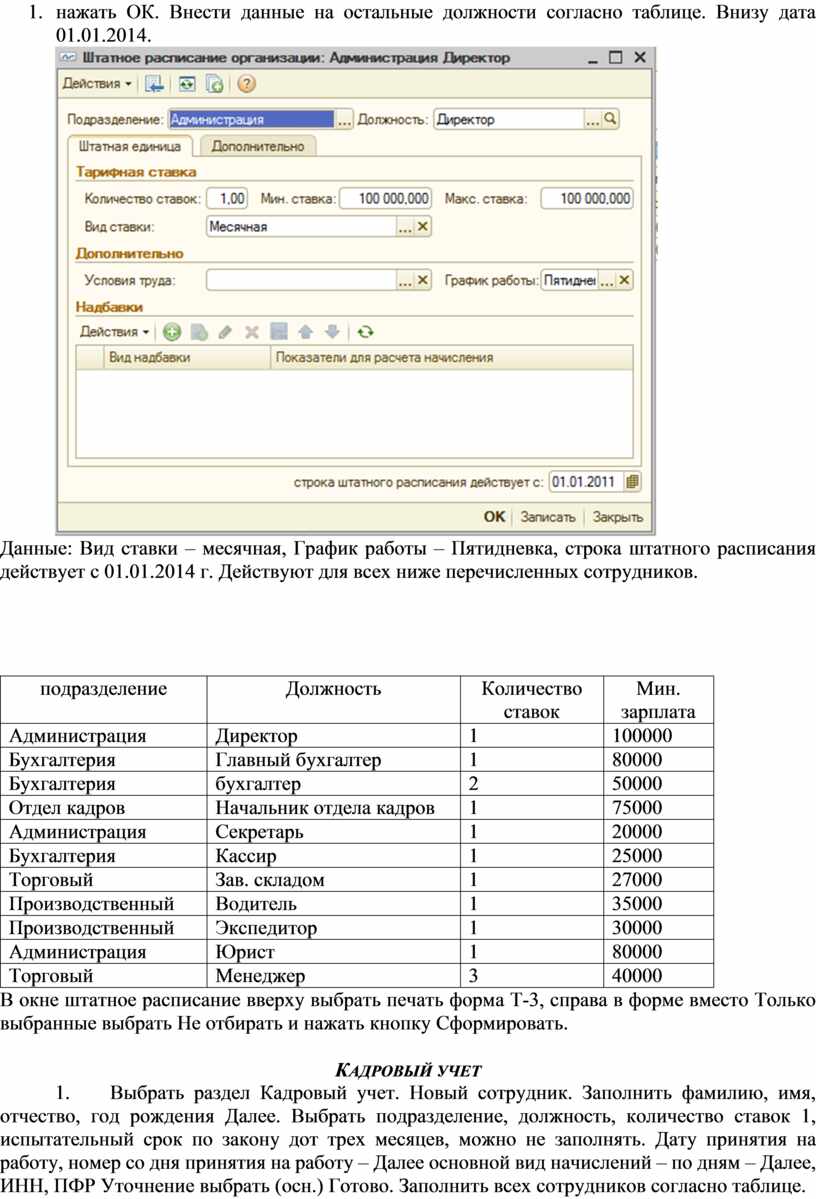Click the OK button

[494, 517]
